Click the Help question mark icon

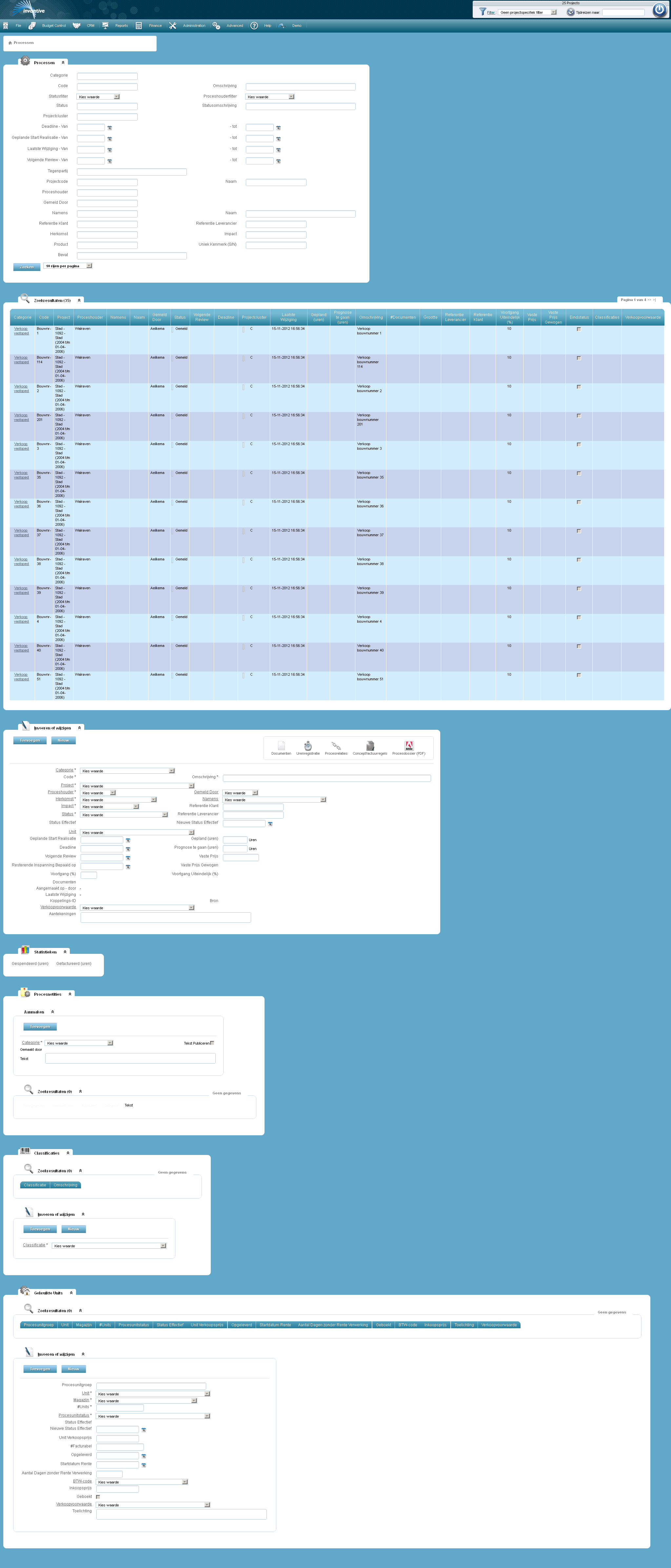[254, 26]
